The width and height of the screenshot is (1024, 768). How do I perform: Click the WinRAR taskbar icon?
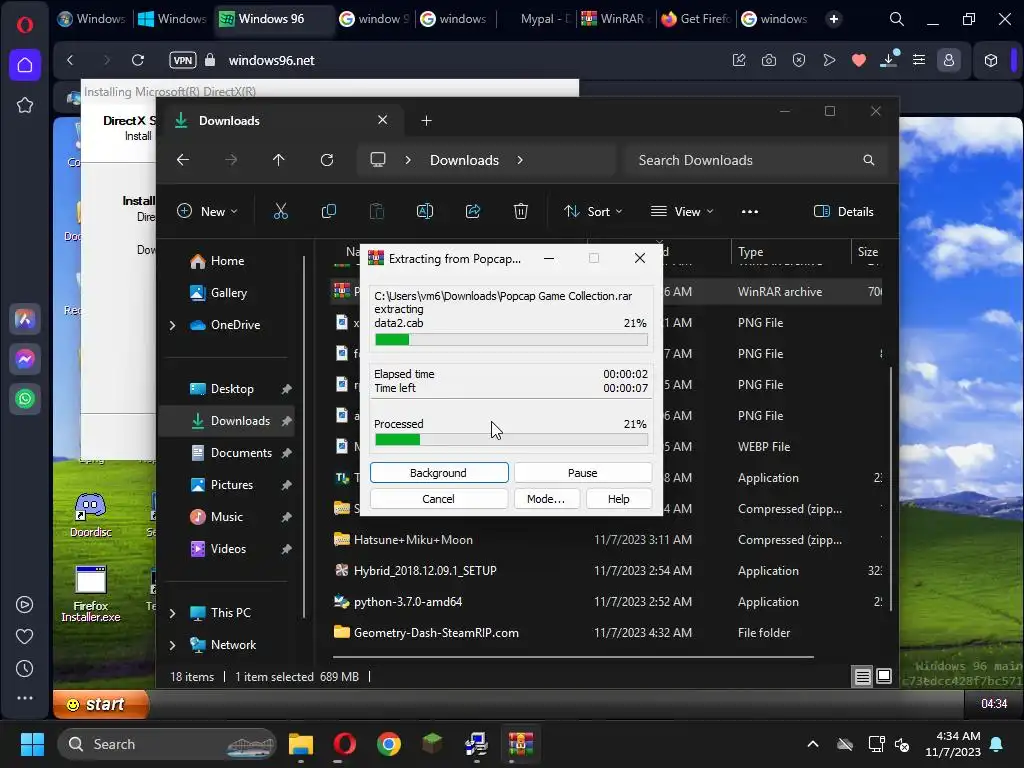520,744
